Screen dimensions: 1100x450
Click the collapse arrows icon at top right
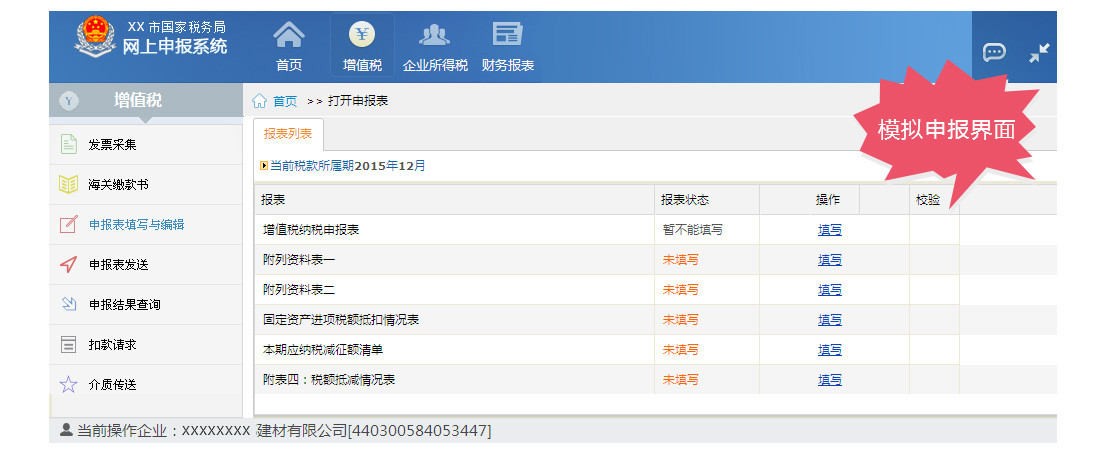click(1039, 53)
